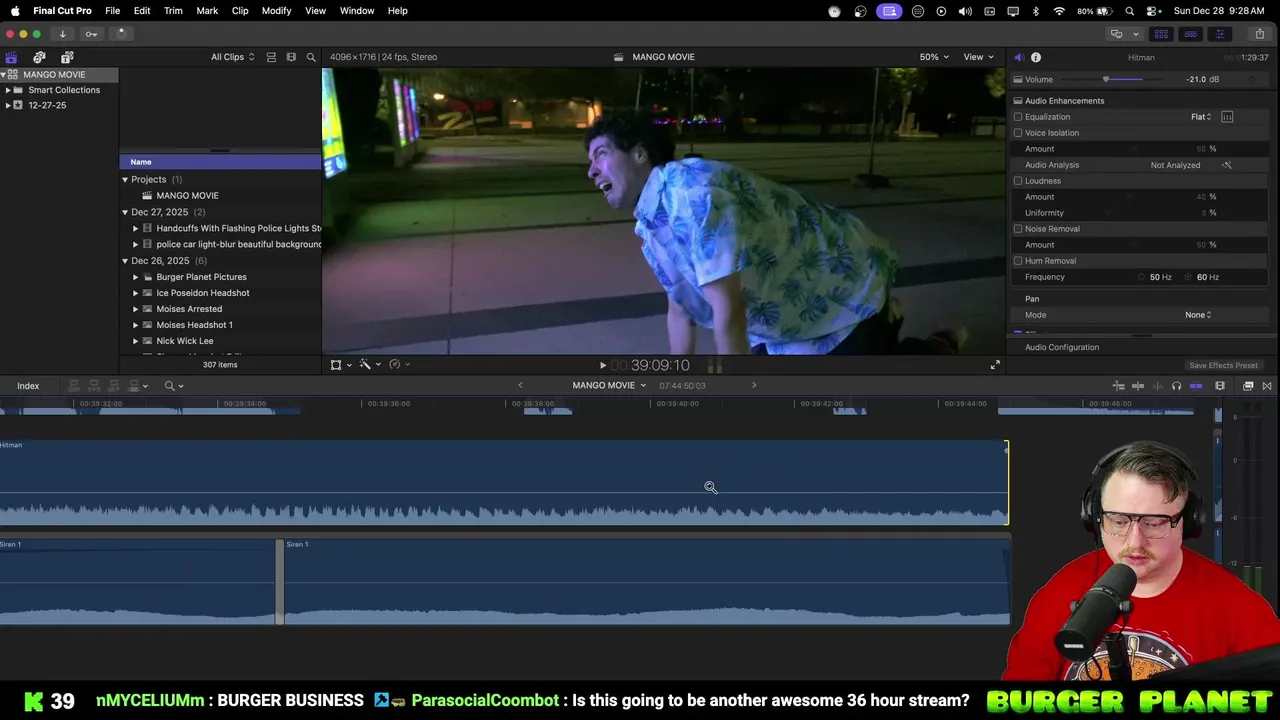Image resolution: width=1280 pixels, height=720 pixels.
Task: Show the Transitions browser
Action: click(1267, 386)
